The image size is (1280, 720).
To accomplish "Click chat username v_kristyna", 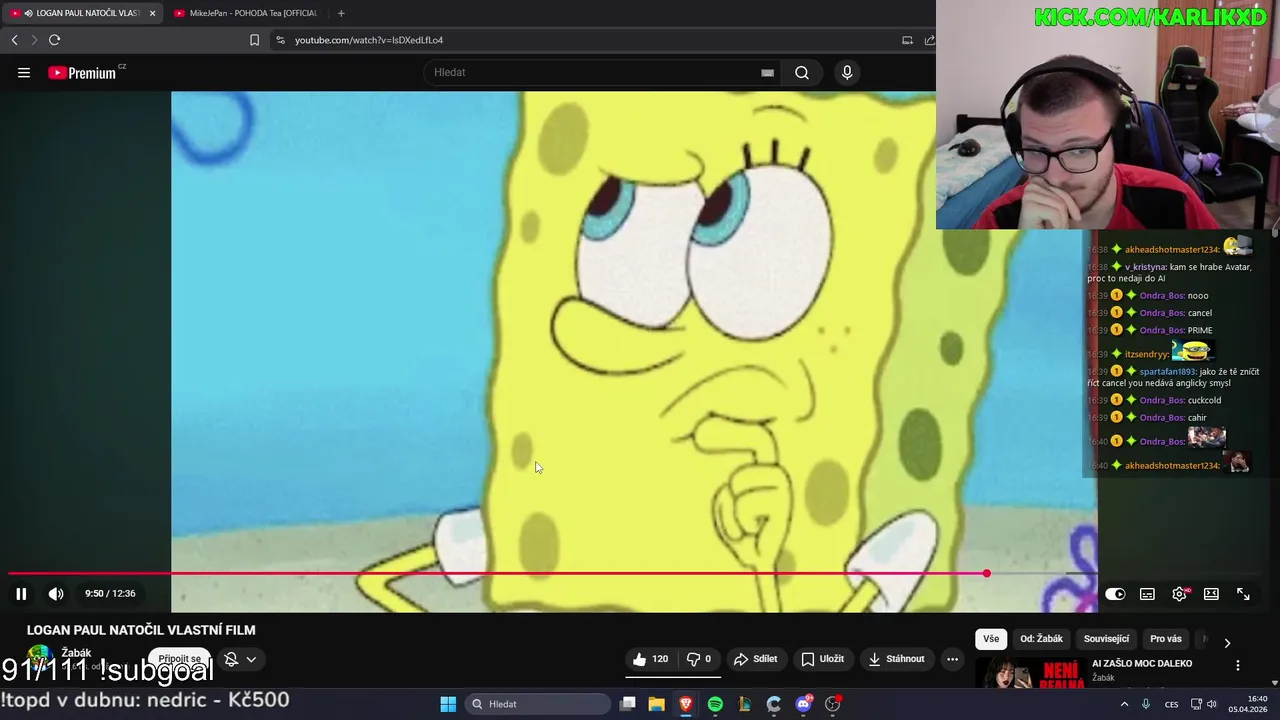I will click(1145, 267).
